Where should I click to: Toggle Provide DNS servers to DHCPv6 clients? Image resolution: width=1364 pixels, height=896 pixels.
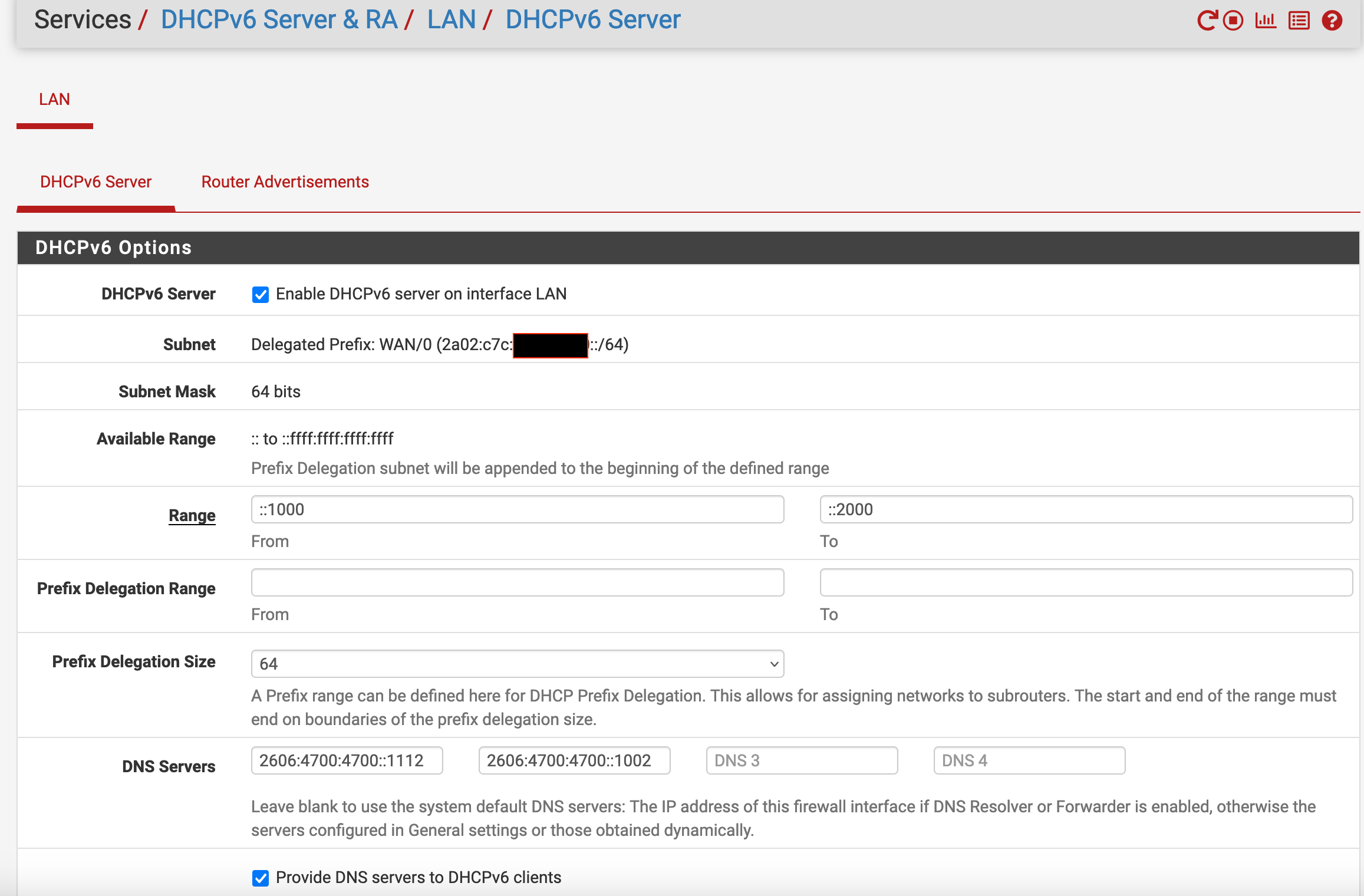(x=261, y=878)
